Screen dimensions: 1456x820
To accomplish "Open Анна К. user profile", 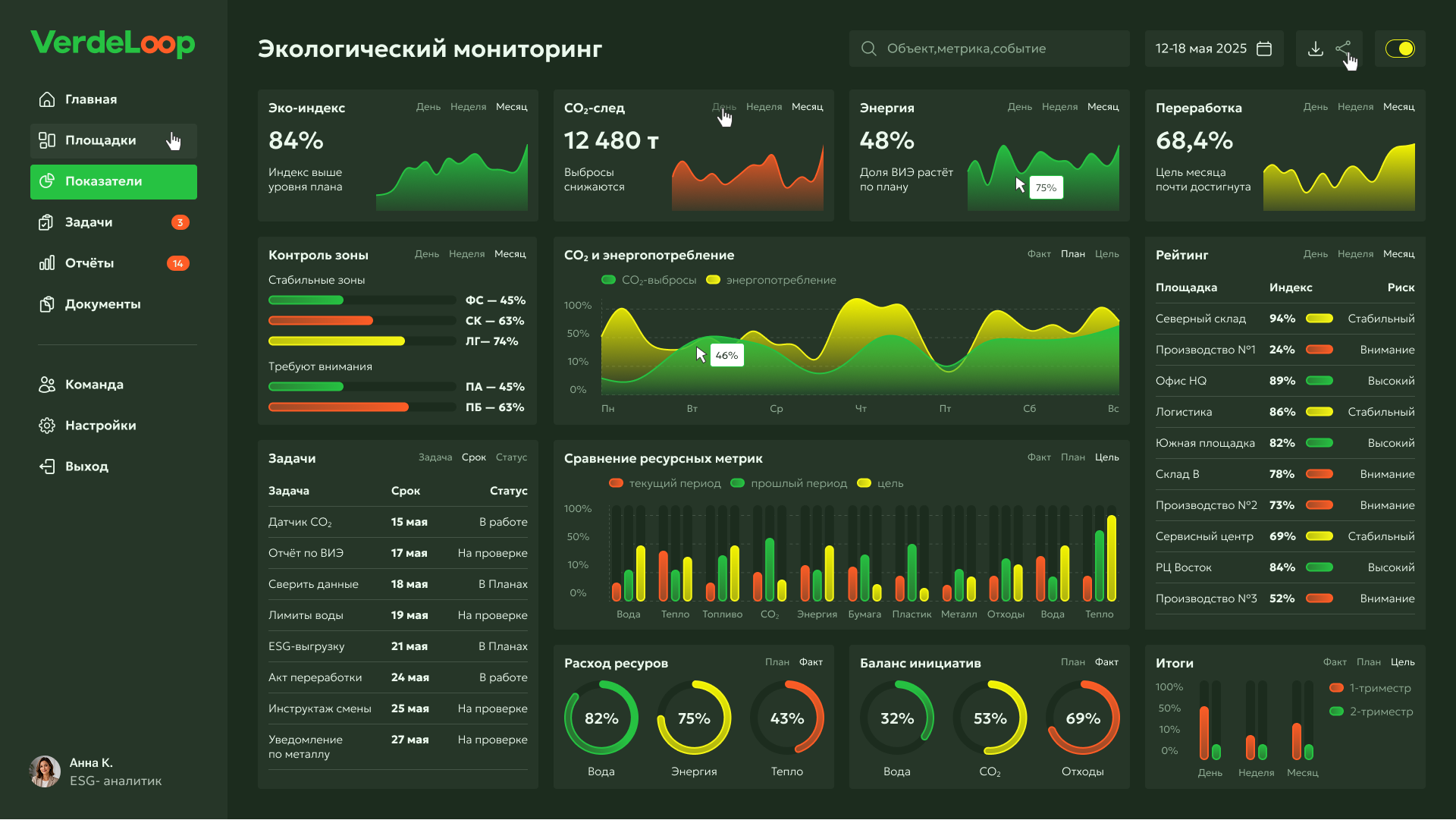I will pyautogui.click(x=96, y=771).
